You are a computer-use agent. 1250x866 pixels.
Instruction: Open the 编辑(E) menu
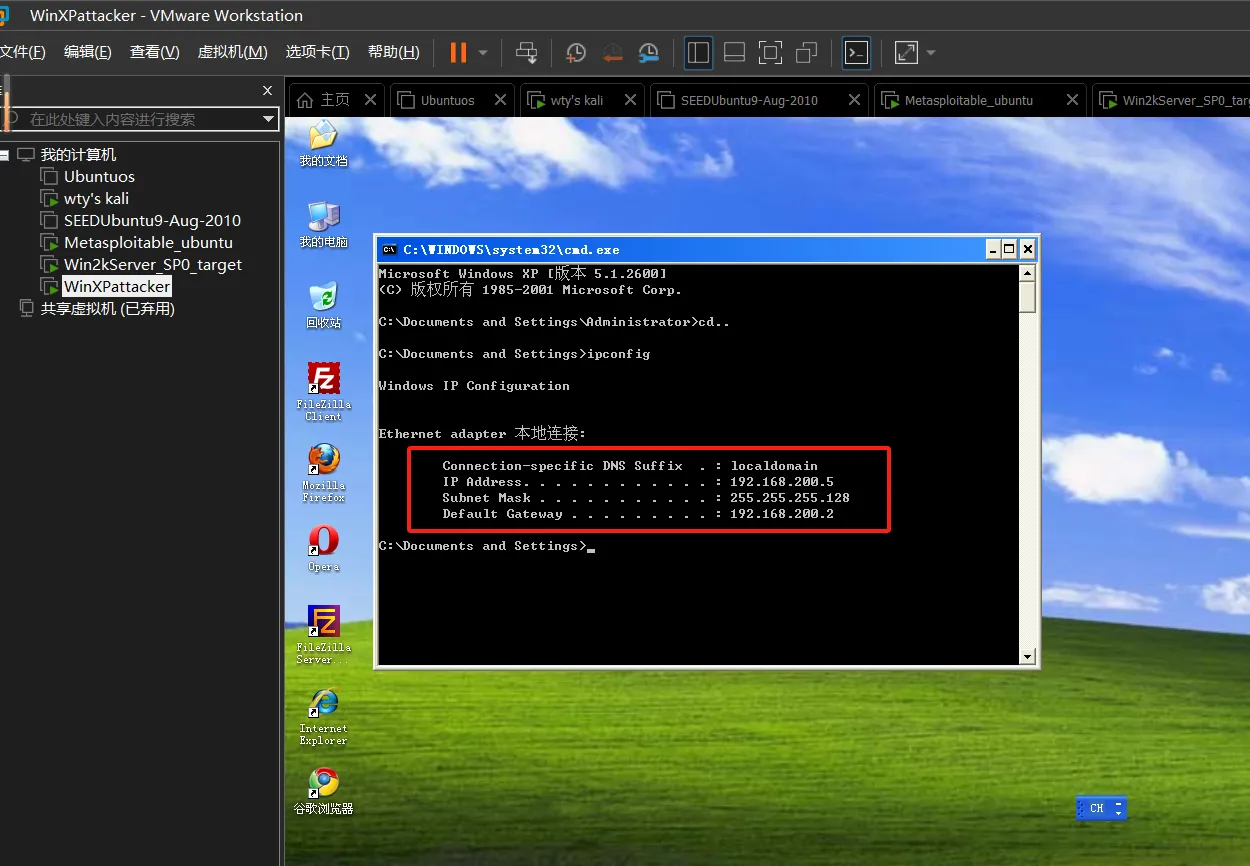pos(88,52)
